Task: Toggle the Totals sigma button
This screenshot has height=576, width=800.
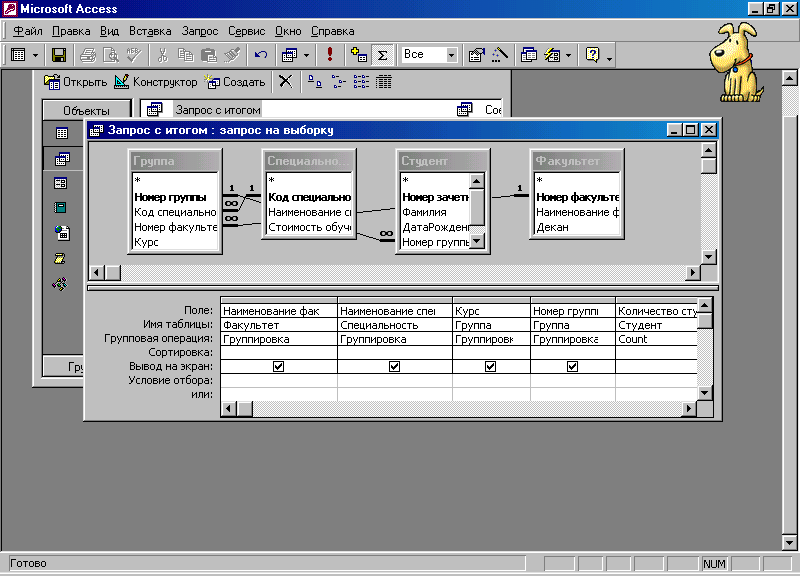Action: coord(383,55)
